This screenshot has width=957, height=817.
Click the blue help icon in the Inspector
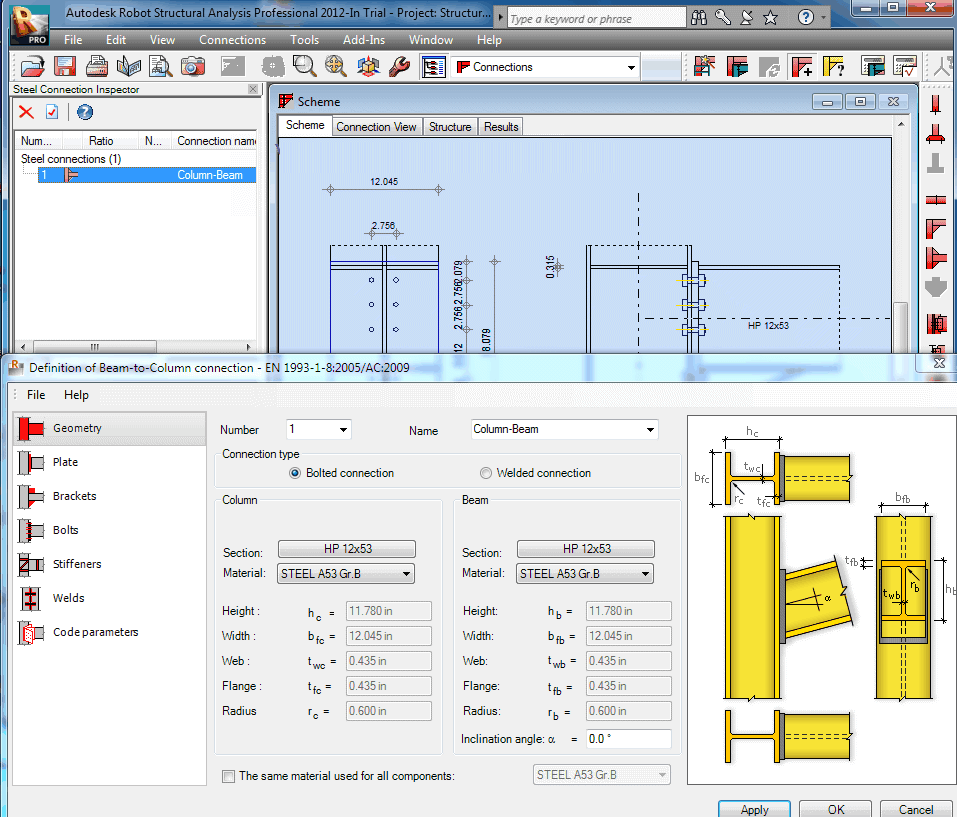click(85, 112)
